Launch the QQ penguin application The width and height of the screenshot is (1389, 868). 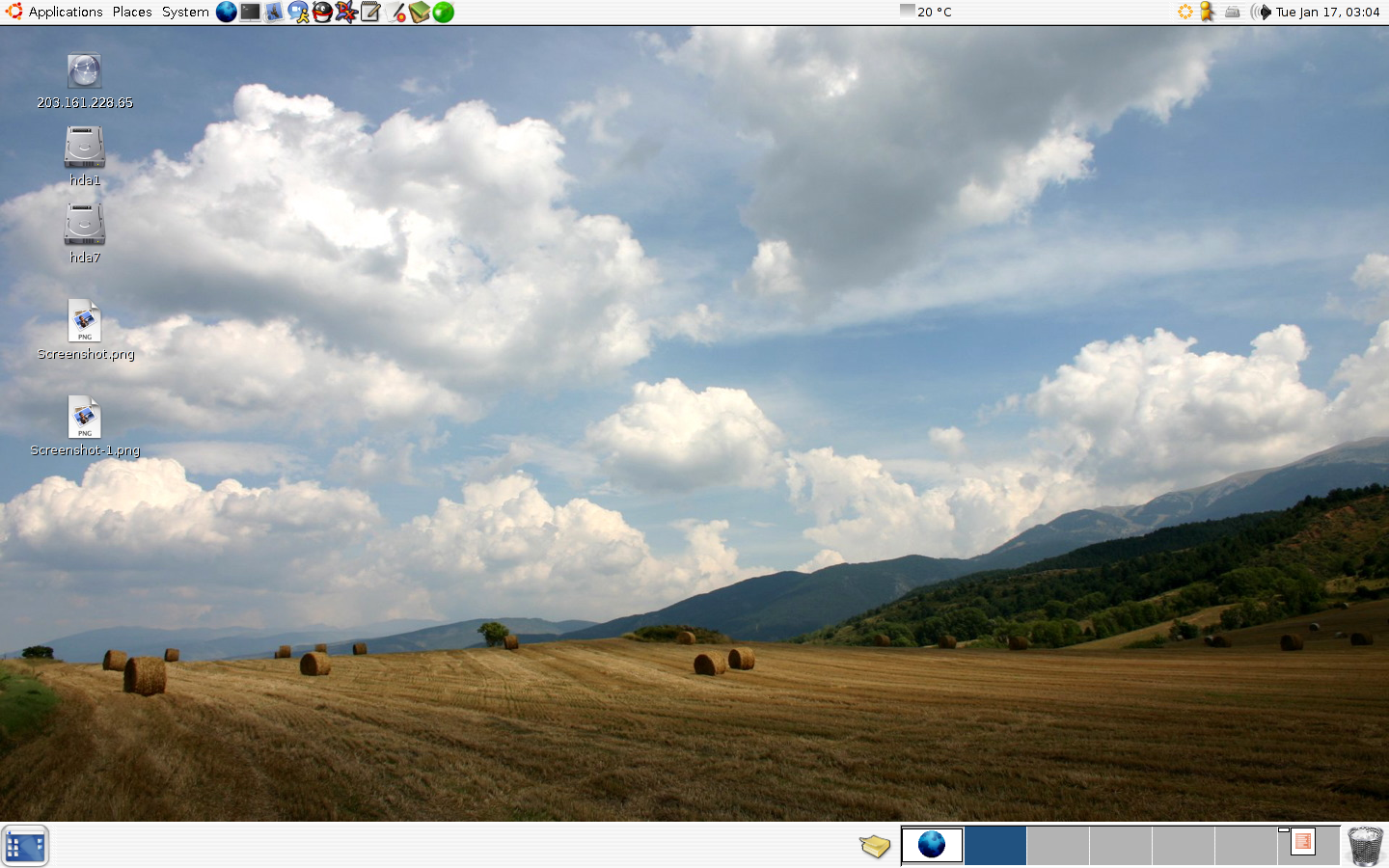click(322, 12)
